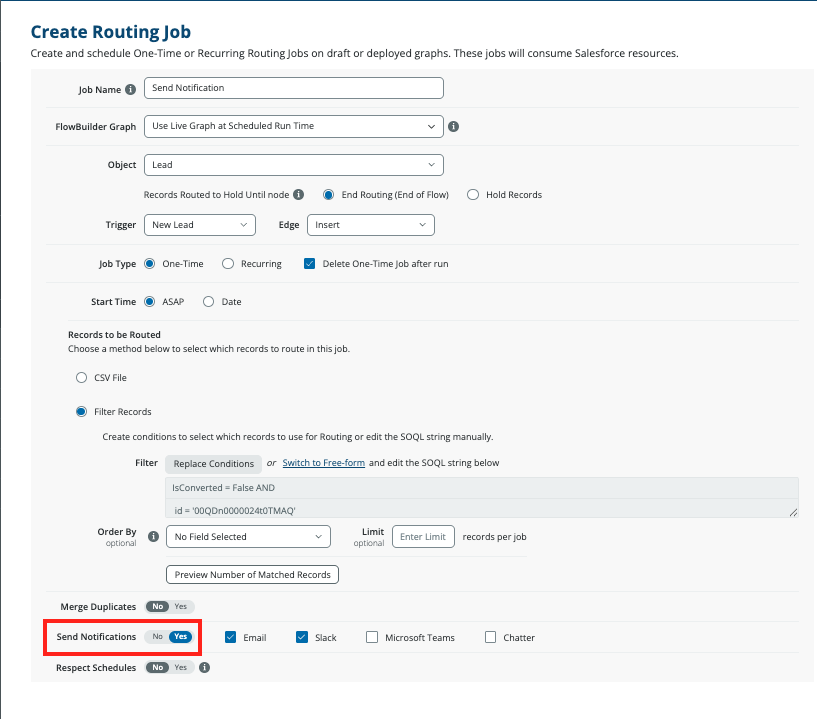This screenshot has width=817, height=726.
Task: Uncheck the Email notification checkbox
Action: 230,637
